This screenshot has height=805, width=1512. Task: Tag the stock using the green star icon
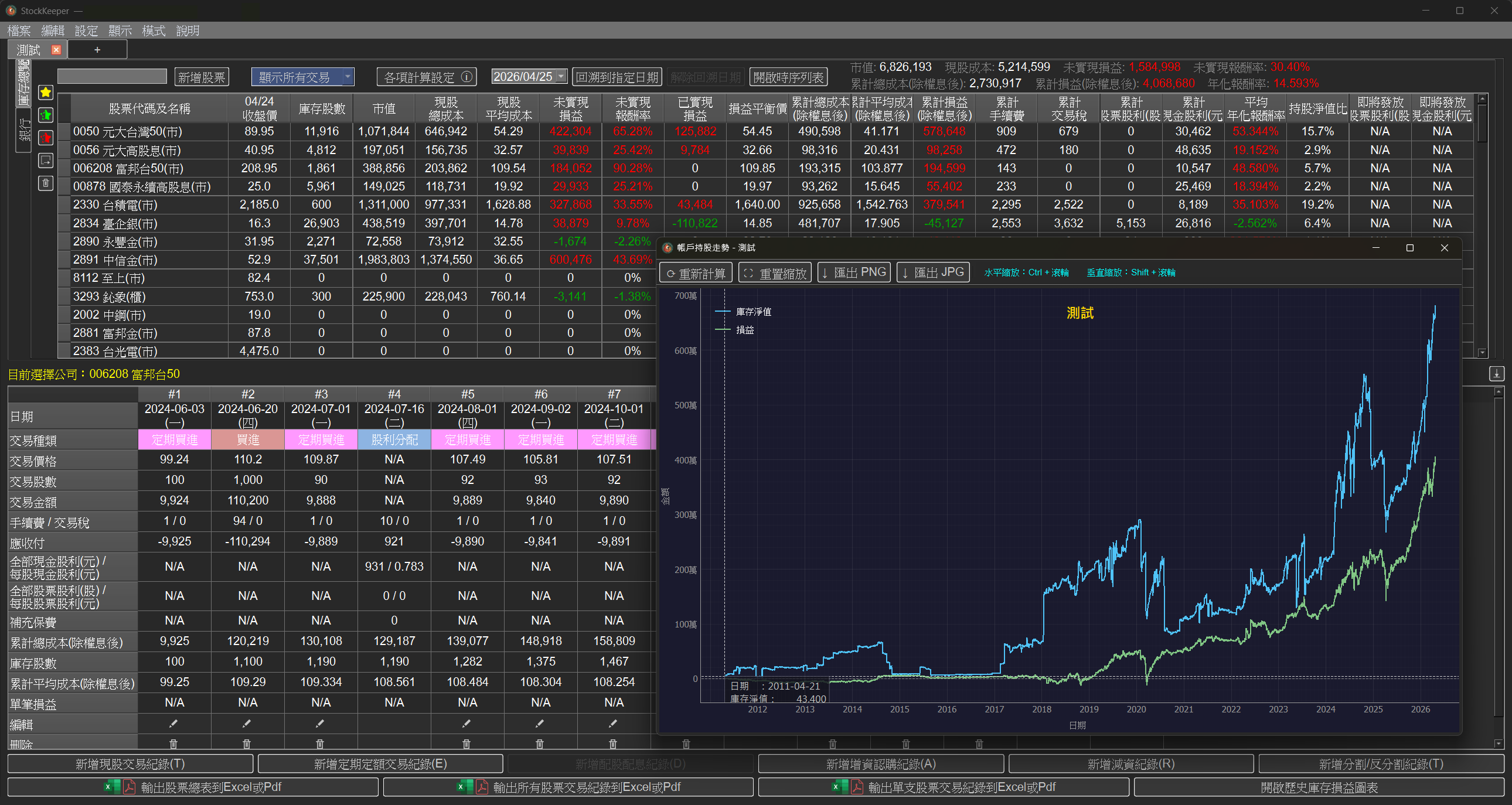[x=45, y=115]
